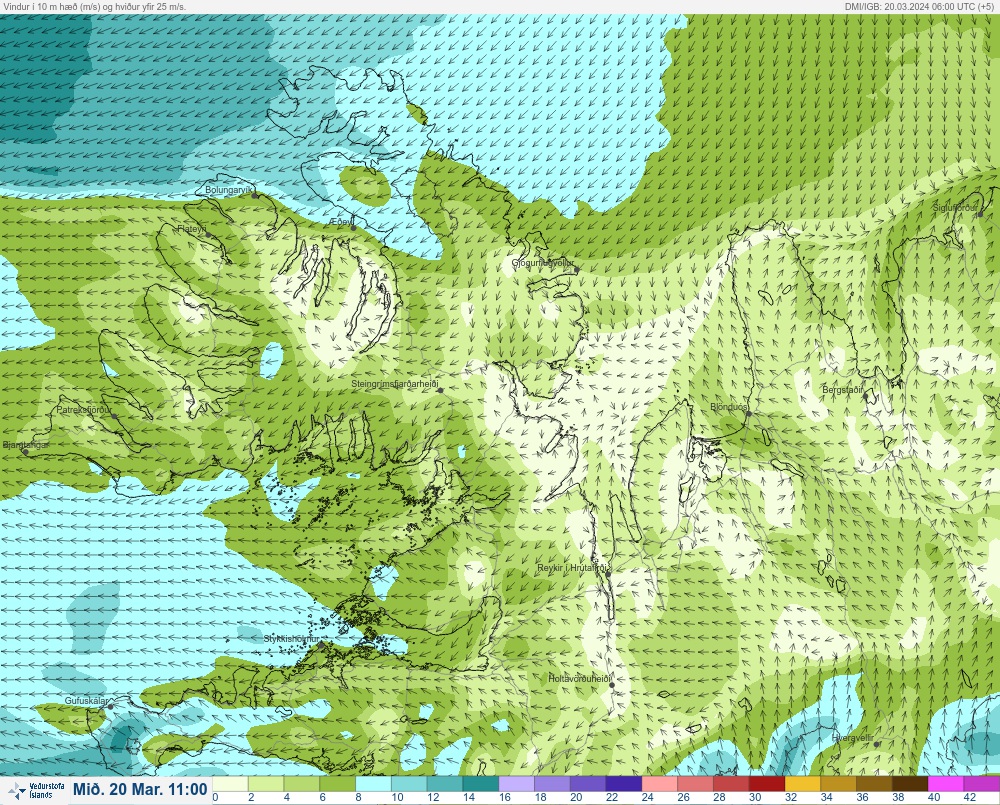The width and height of the screenshot is (1000, 805).
Task: Click the DMI/IGB model run timestamp
Action: tap(921, 6)
